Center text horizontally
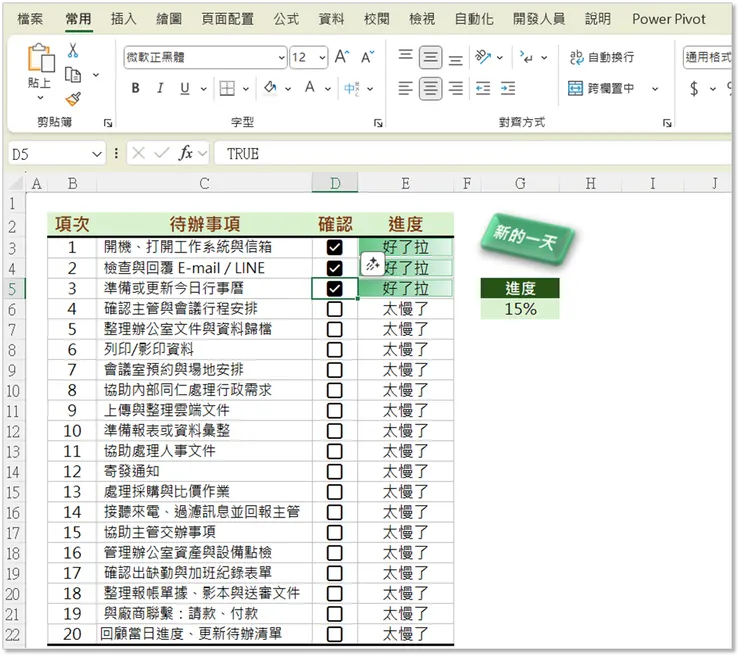Screen dimensions: 740x657 430,88
